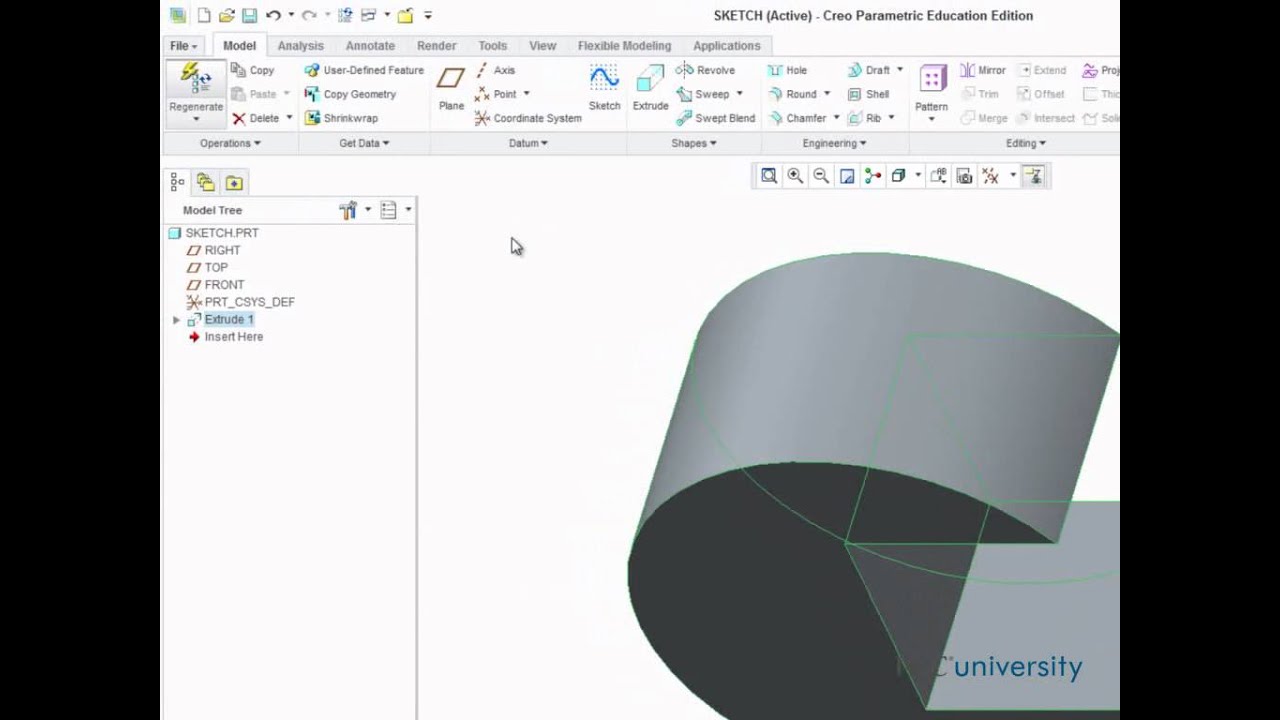Start the Sketch tool
This screenshot has width=1280, height=720.
[604, 88]
